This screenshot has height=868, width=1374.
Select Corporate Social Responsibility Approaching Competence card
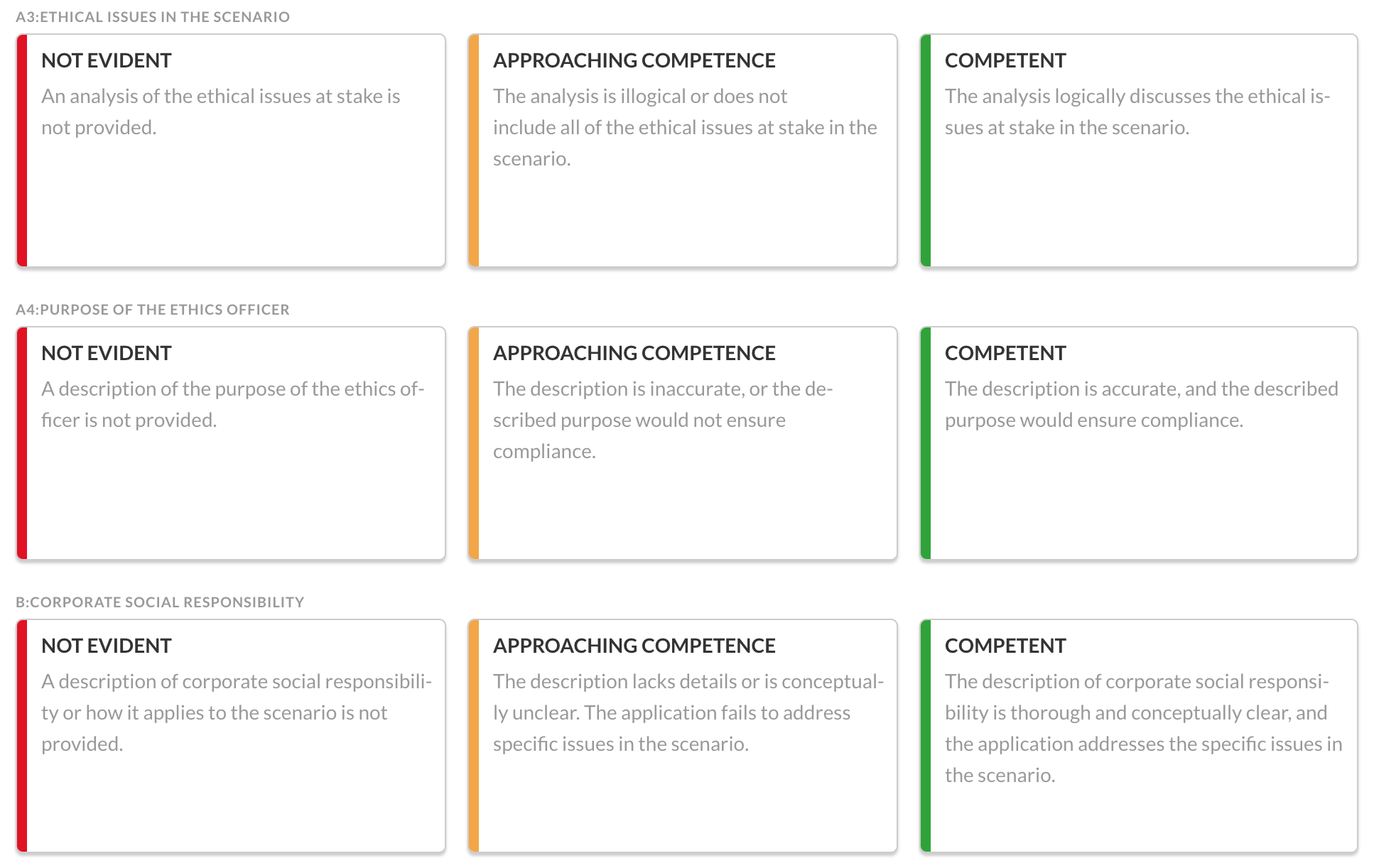[x=683, y=736]
